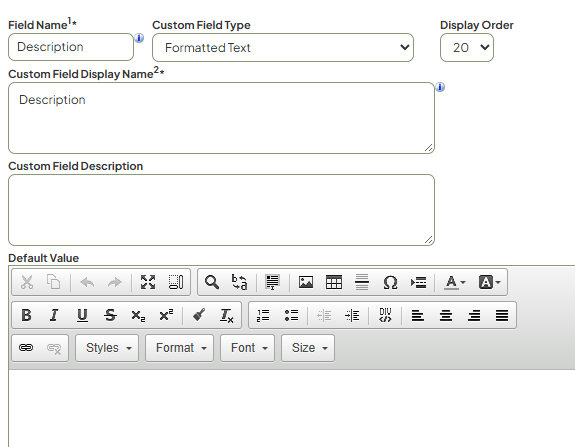The width and height of the screenshot is (575, 447).
Task: Click info icon beside Display Name textarea
Action: (x=440, y=87)
